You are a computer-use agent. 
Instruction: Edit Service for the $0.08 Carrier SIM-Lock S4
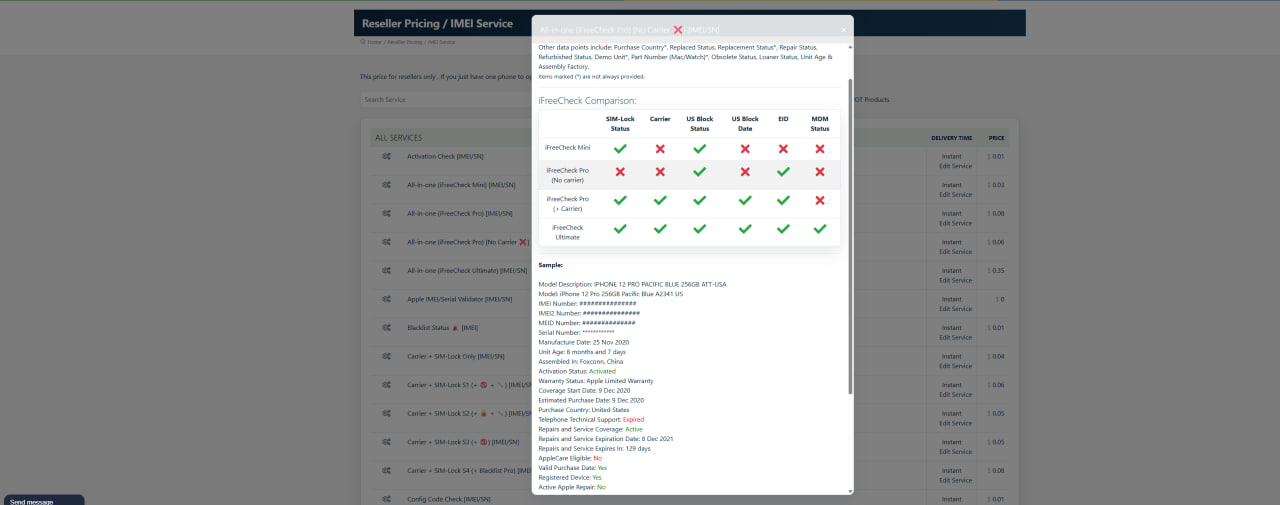point(955,480)
